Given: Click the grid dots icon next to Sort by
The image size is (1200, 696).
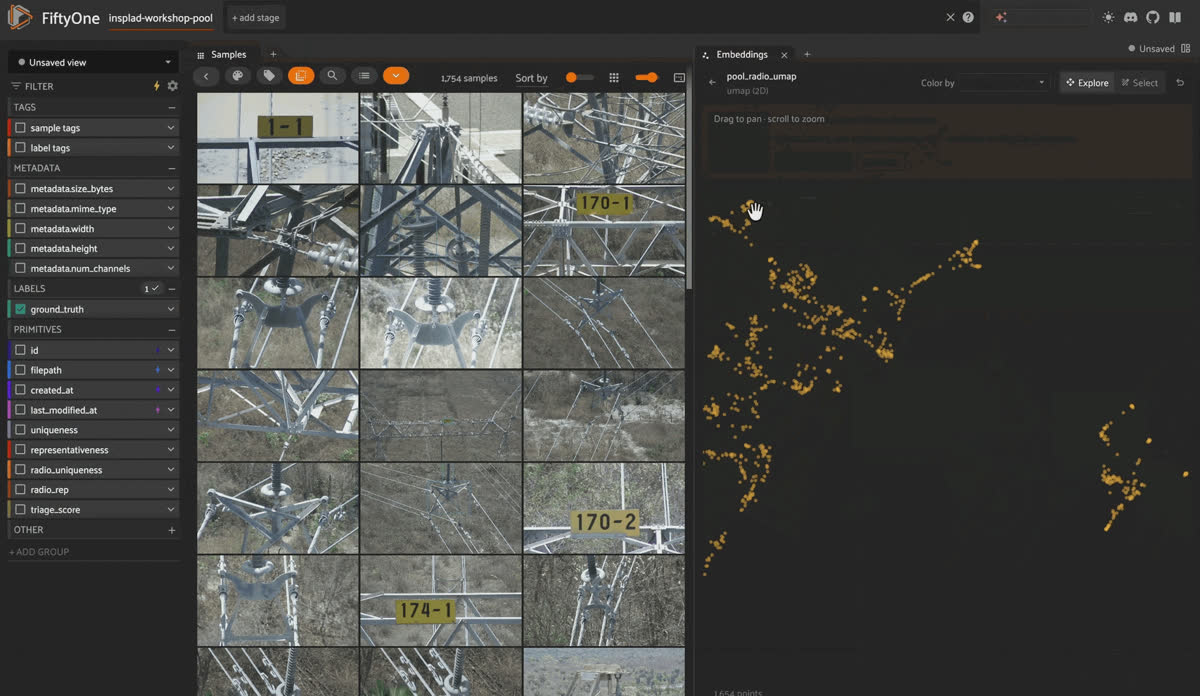Looking at the screenshot, I should point(614,78).
